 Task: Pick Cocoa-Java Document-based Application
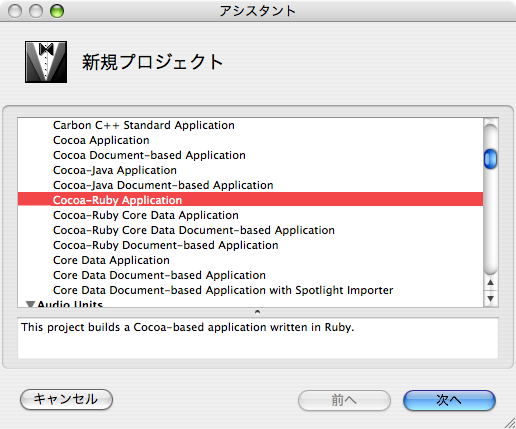coord(163,185)
